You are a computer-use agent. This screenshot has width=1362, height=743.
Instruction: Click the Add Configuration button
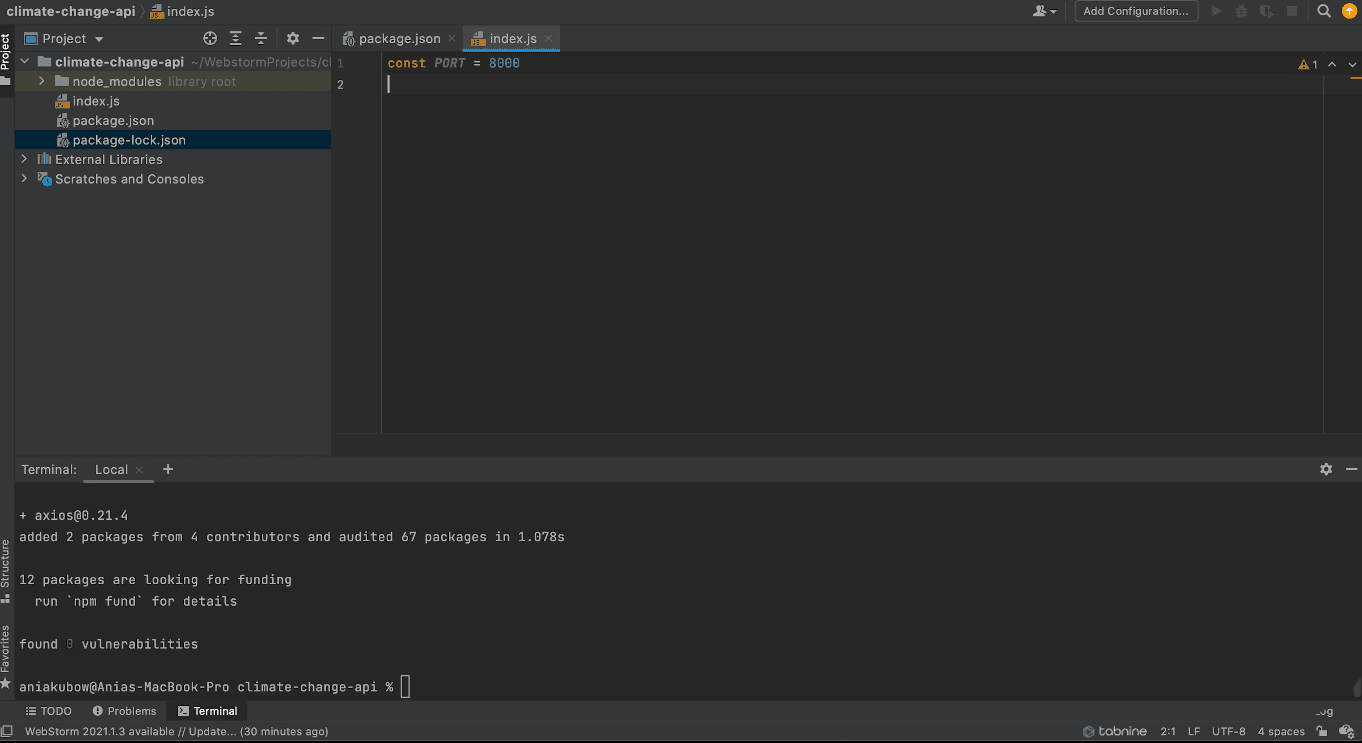click(1136, 11)
